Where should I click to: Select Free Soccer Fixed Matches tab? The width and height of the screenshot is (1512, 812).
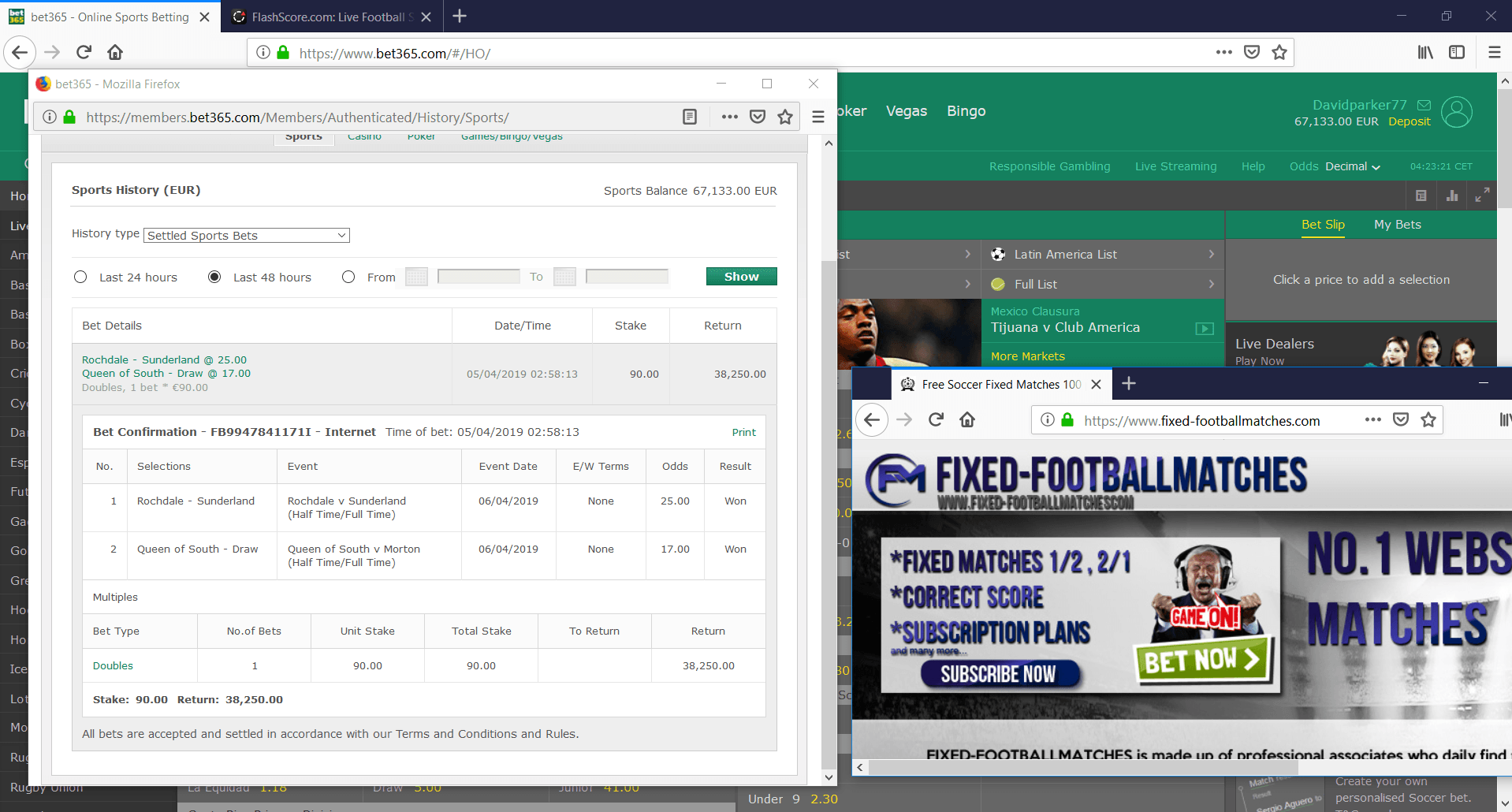[1001, 384]
